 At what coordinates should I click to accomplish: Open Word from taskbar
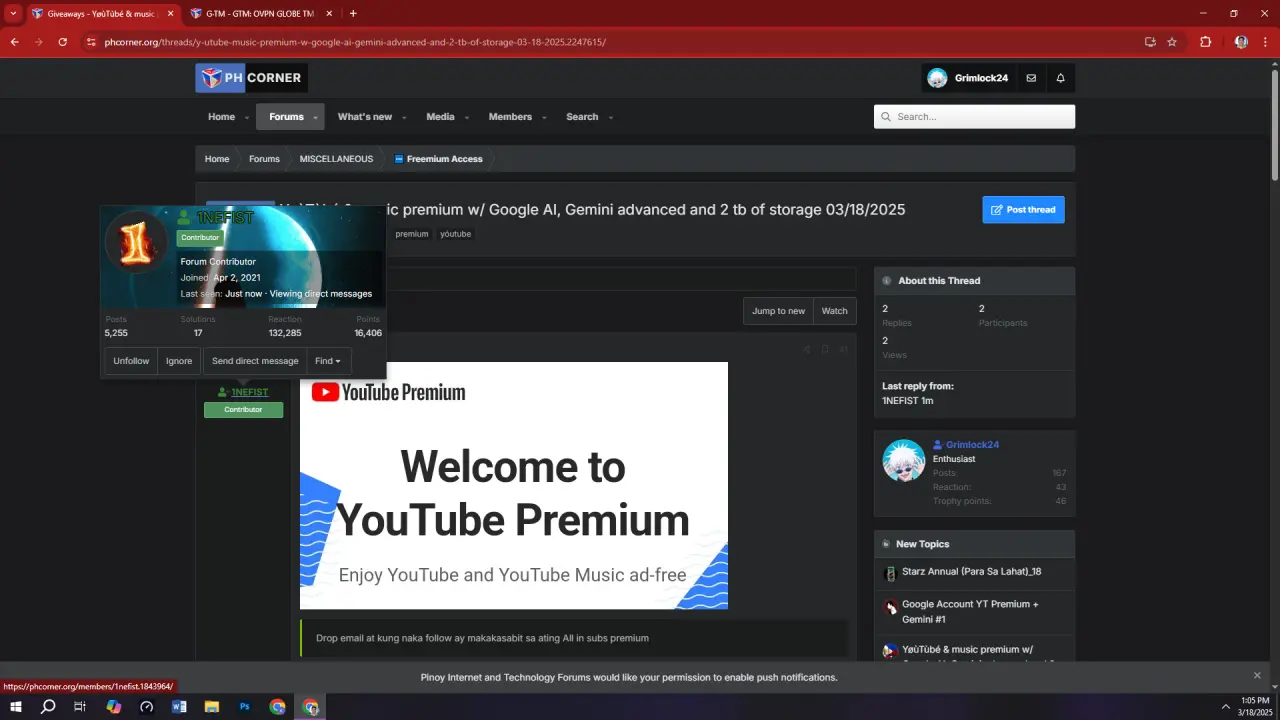click(179, 706)
